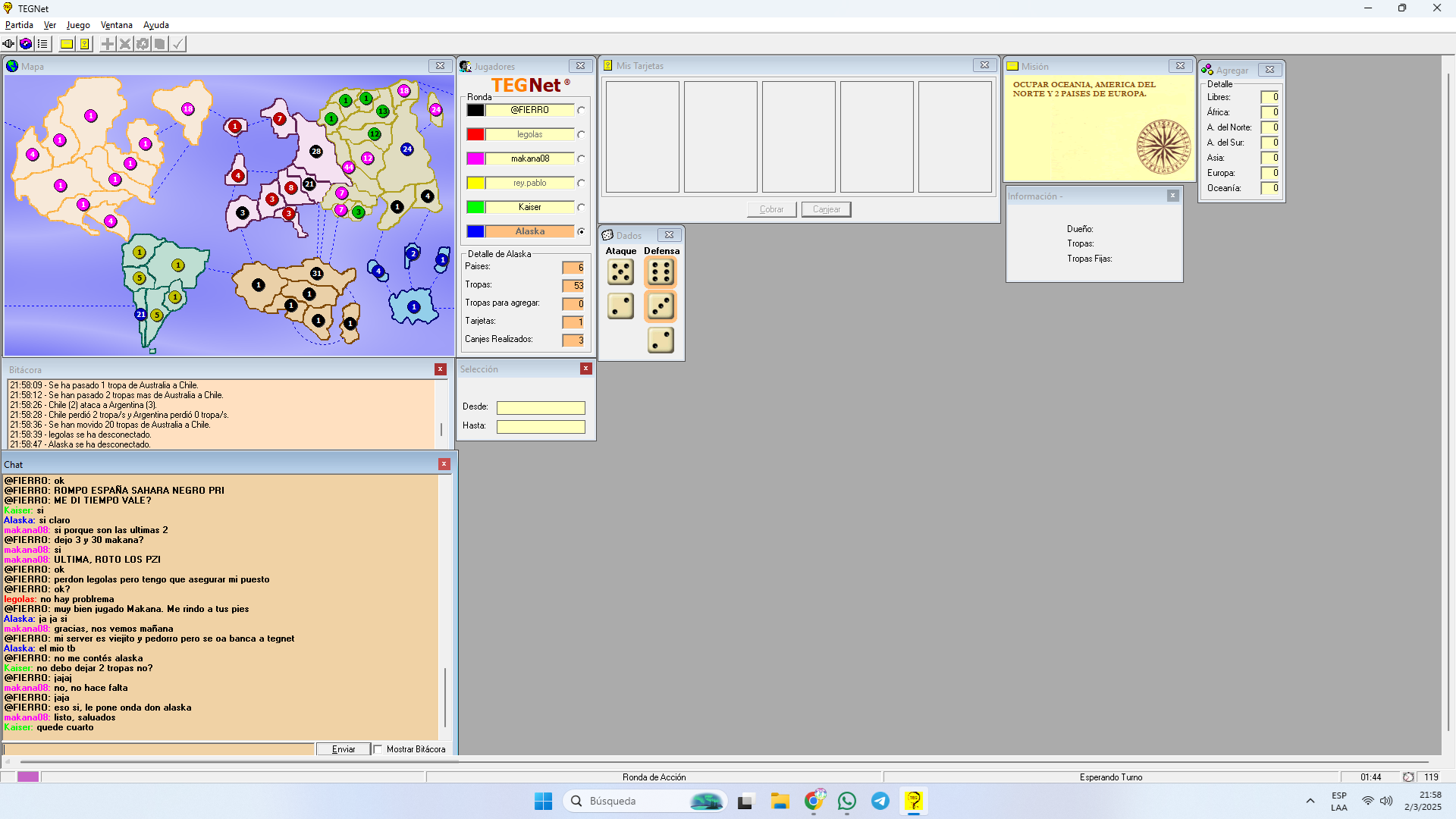The width and height of the screenshot is (1456, 819).
Task: Close the Chat panel
Action: 444,464
